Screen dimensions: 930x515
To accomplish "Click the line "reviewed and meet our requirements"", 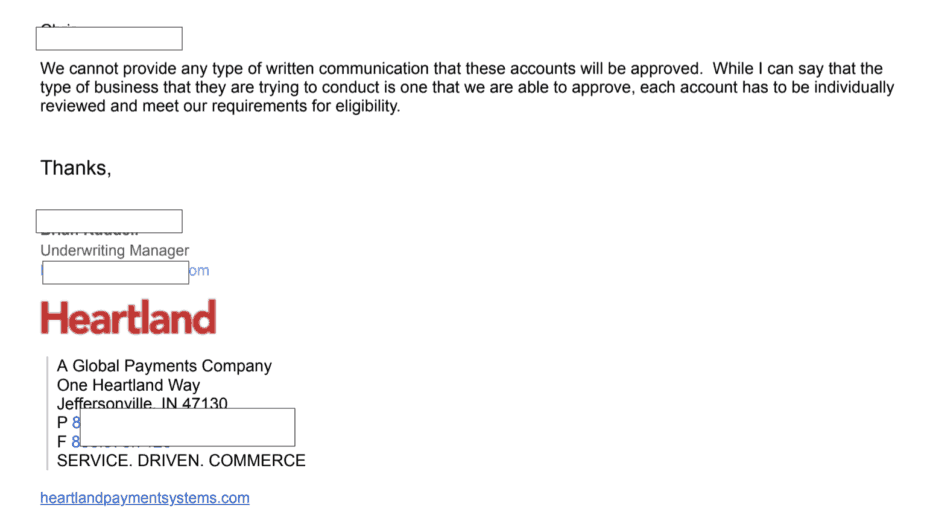I will (x=220, y=106).
